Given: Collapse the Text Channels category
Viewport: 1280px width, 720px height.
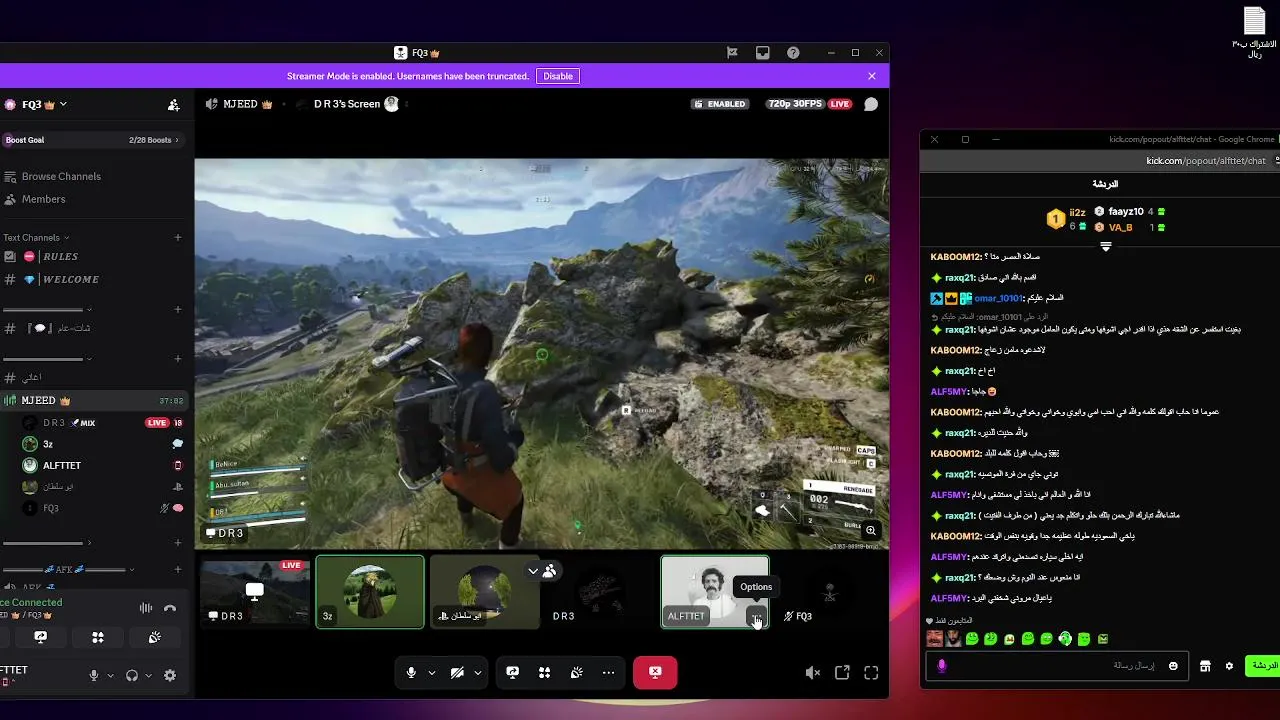Looking at the screenshot, I should 37,237.
